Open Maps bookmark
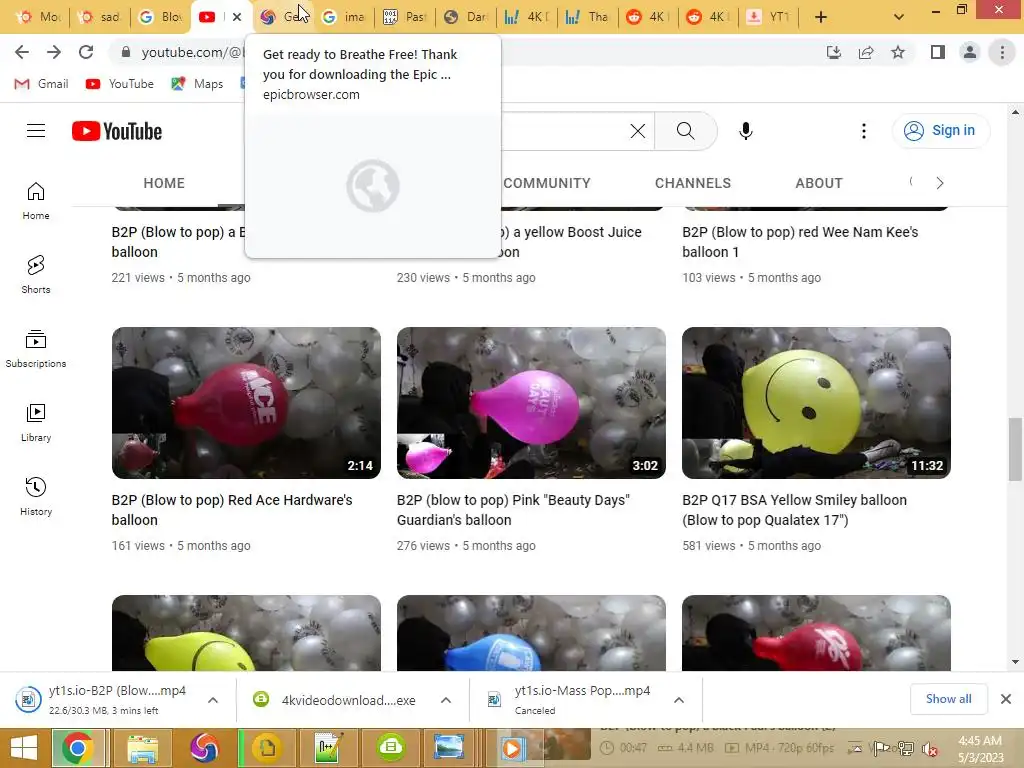 click(197, 84)
